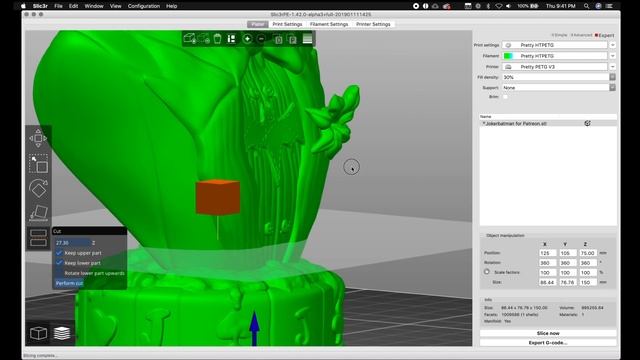Click the blue Z-axis arrow handle

coord(254,328)
